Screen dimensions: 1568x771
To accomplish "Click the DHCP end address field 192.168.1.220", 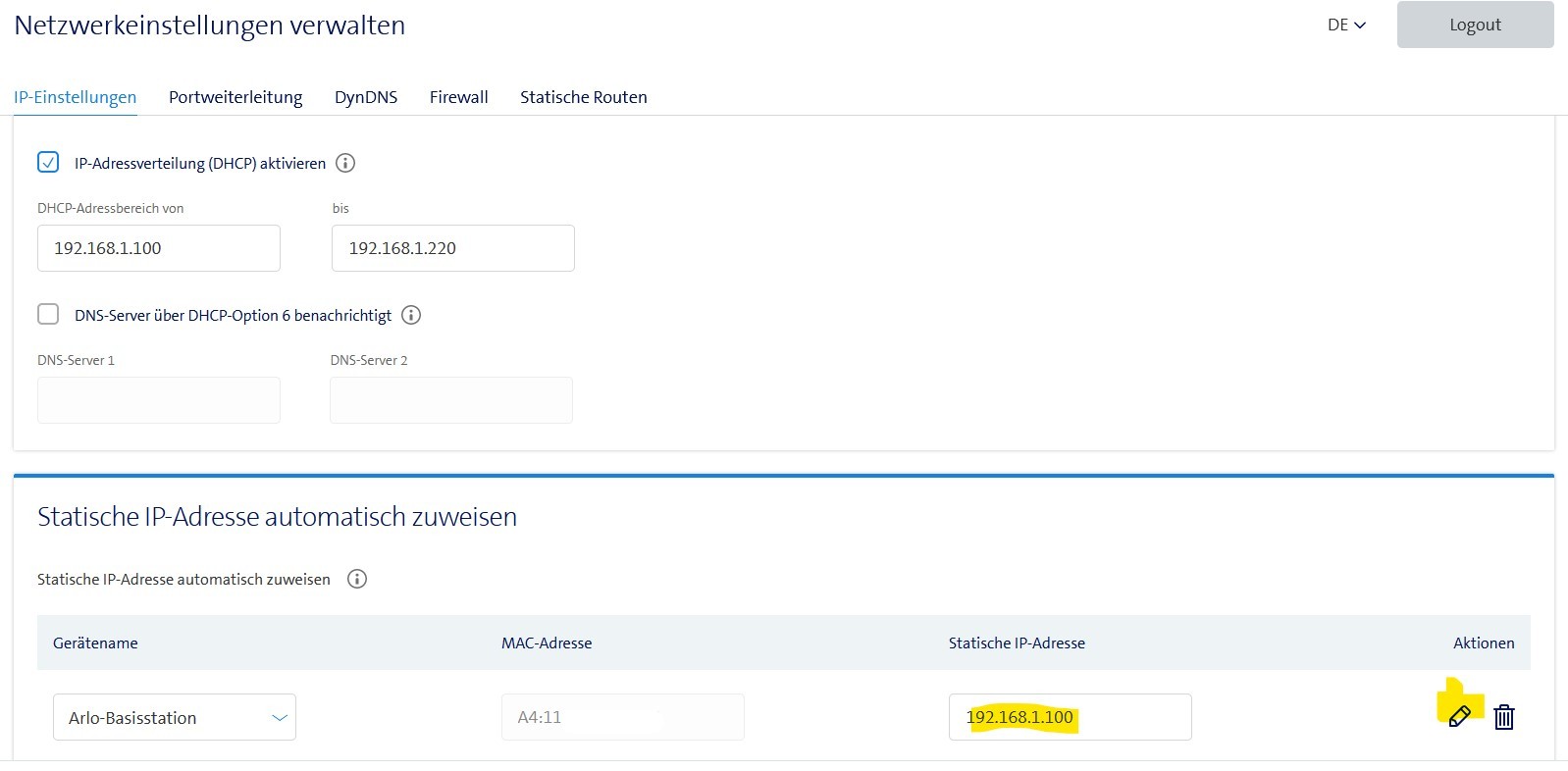I will point(452,249).
